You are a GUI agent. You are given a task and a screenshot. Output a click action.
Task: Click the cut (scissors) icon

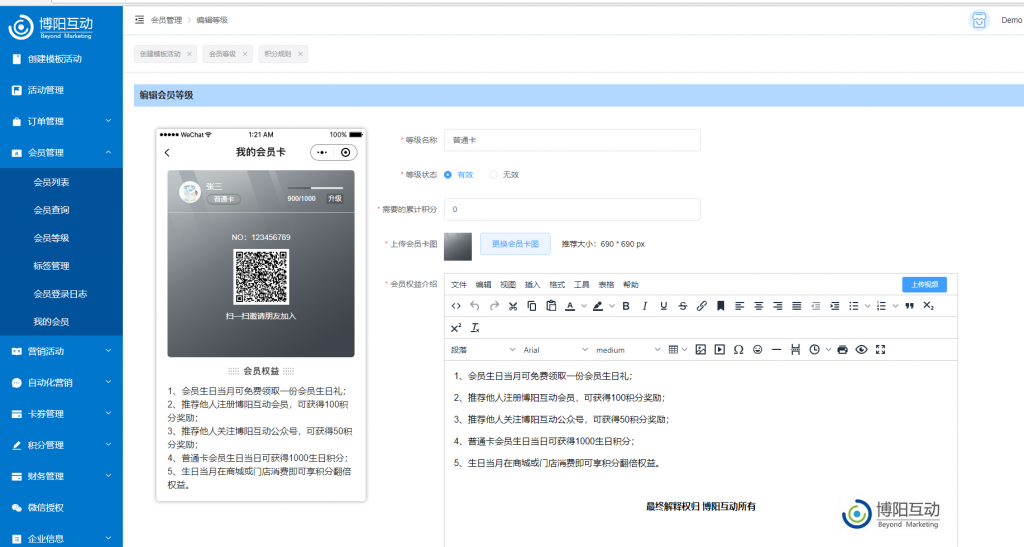coord(513,306)
